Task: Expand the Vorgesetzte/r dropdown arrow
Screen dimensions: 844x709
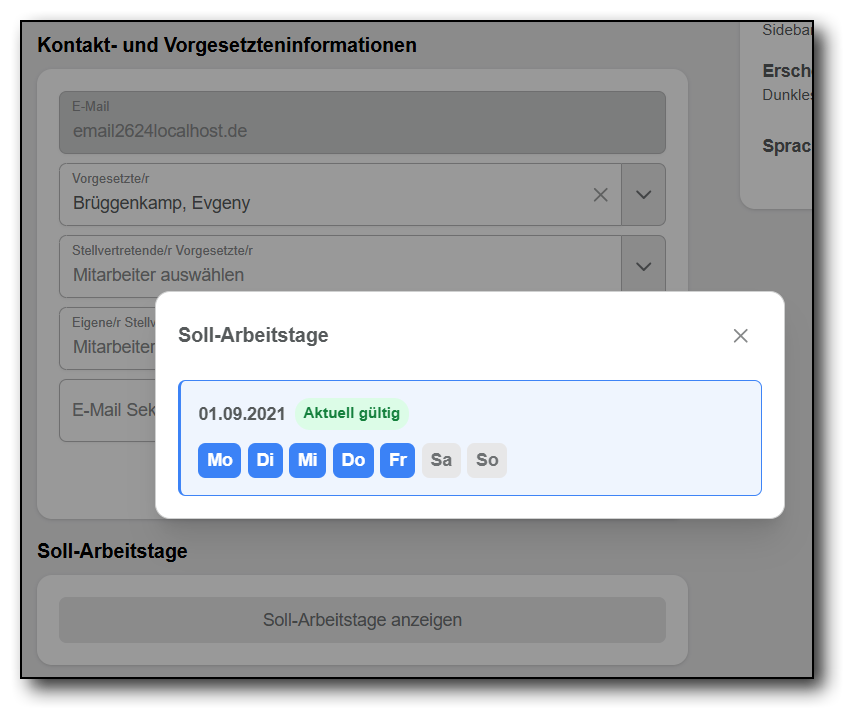Action: [644, 195]
